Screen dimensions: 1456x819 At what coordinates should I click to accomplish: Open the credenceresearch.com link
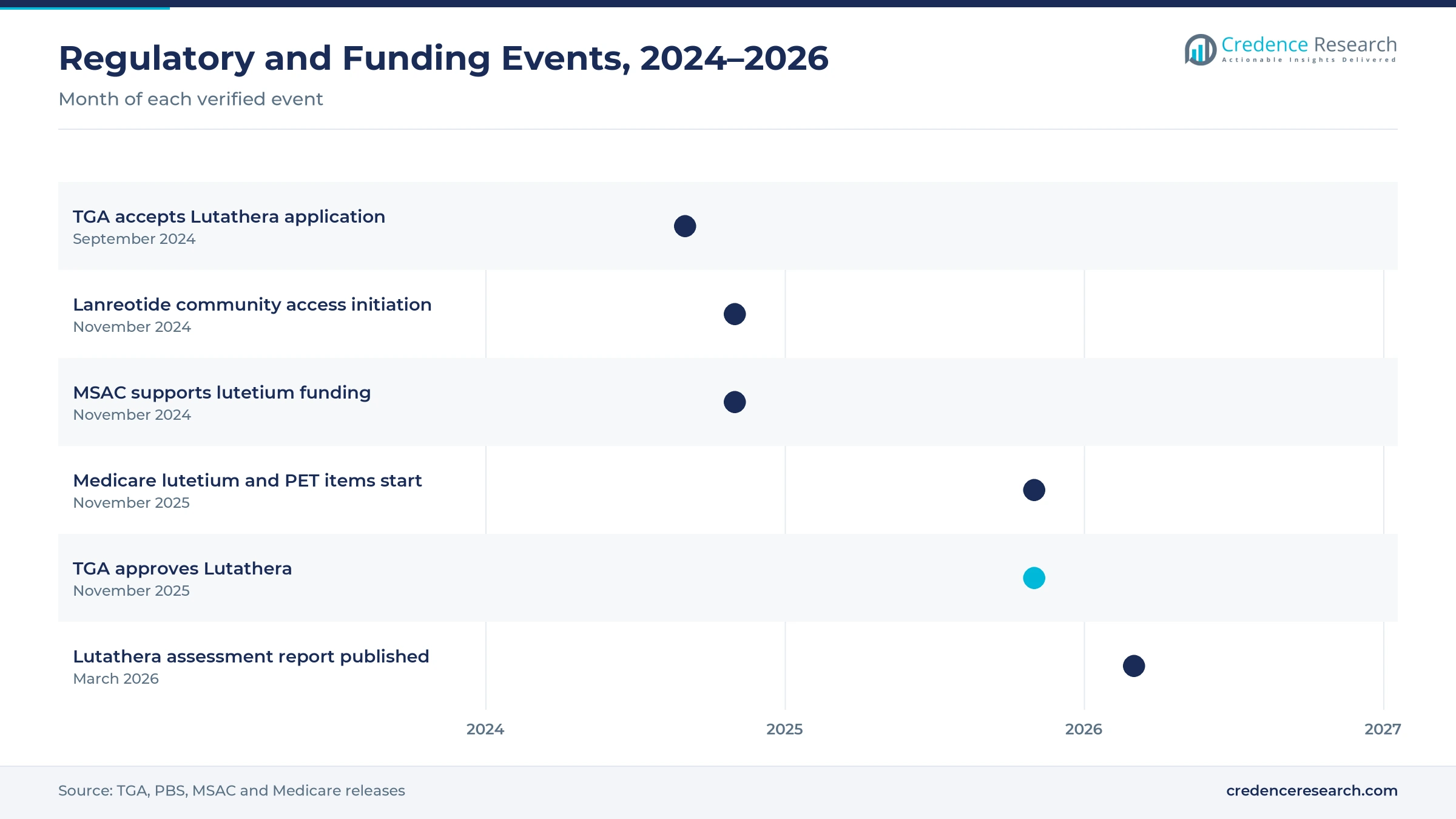pyautogui.click(x=1312, y=790)
